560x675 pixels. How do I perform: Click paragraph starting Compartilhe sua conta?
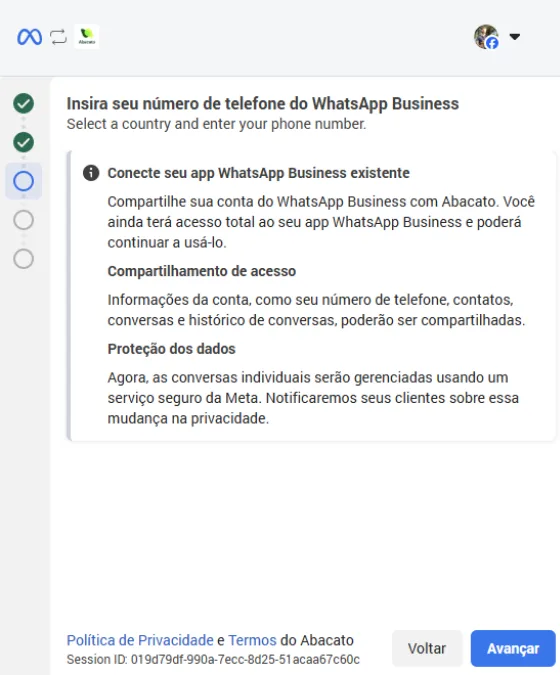point(321,222)
